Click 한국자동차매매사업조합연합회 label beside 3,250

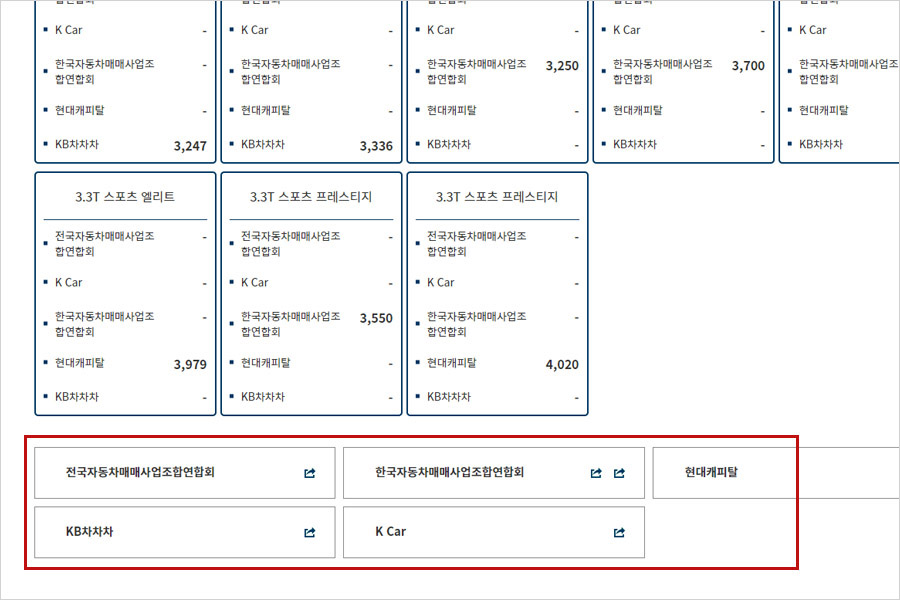(476, 71)
